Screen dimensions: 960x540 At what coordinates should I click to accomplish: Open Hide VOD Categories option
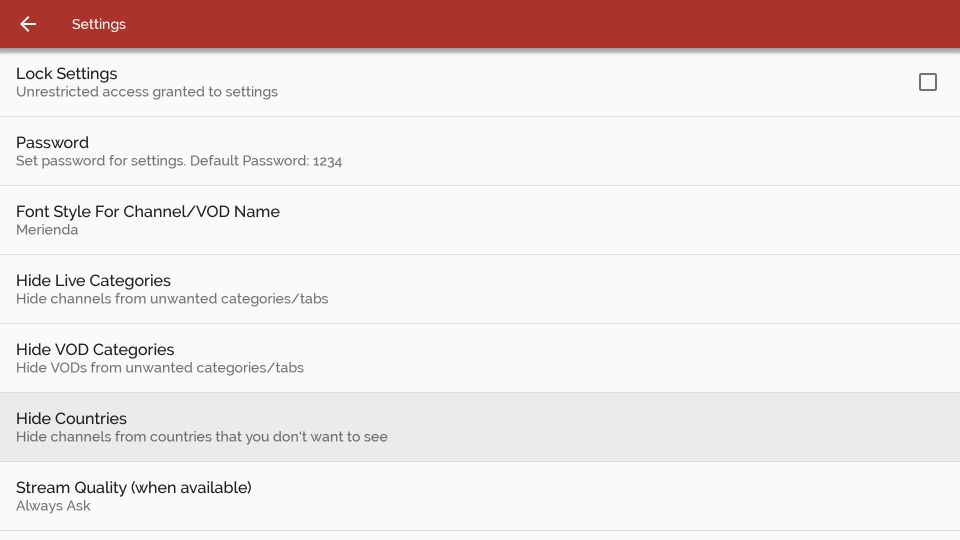[480, 359]
